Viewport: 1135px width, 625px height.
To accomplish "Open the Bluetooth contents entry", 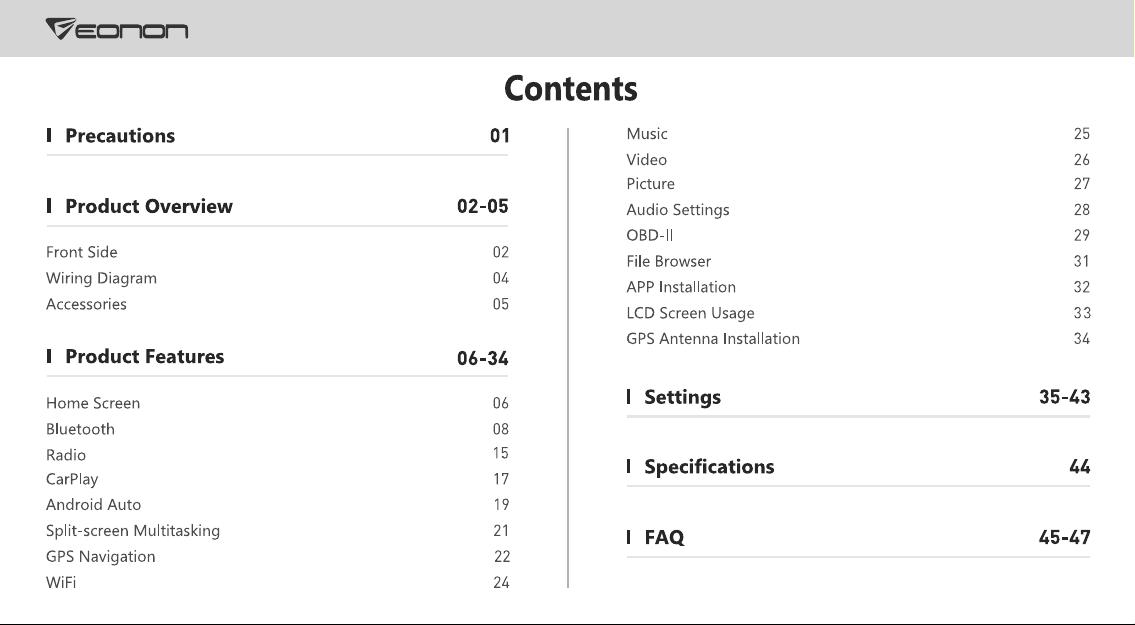I will (x=80, y=429).
